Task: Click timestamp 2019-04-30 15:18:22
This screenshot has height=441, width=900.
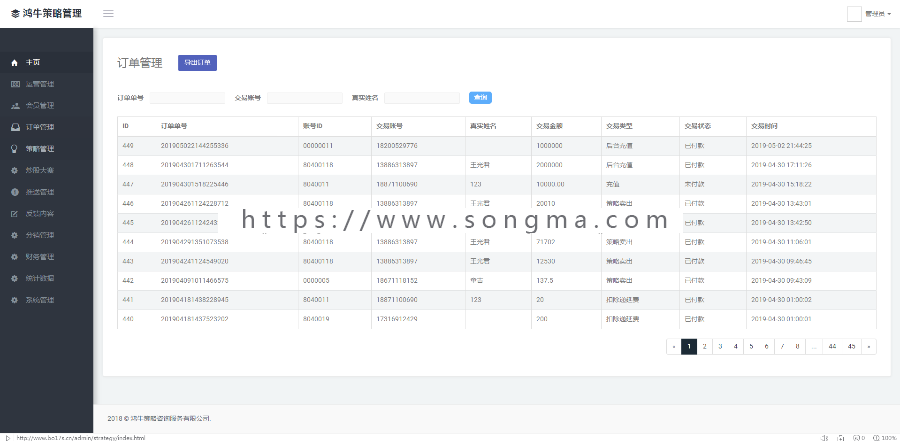Action: [x=781, y=184]
